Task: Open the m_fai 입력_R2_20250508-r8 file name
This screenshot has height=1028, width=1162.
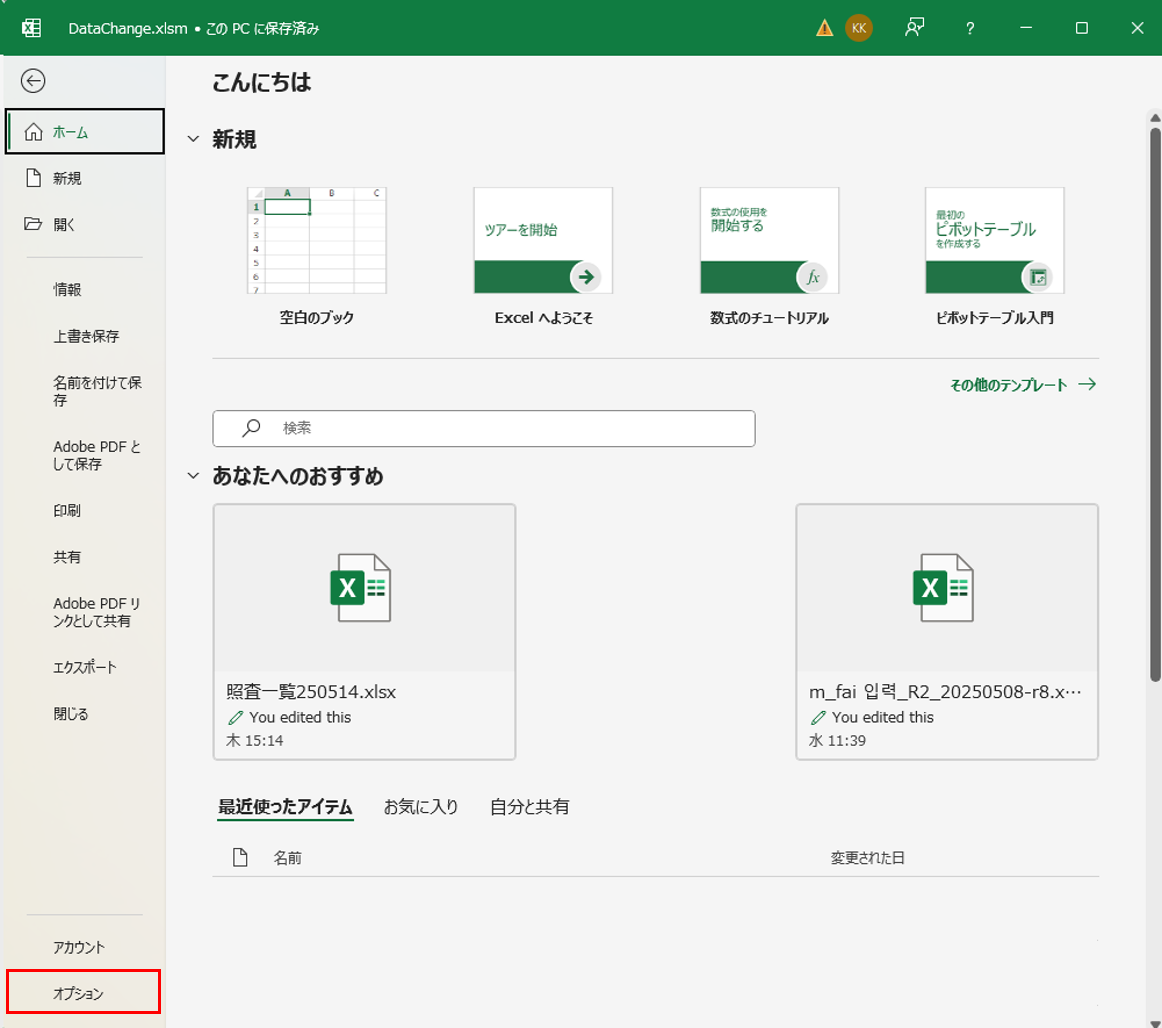Action: [945, 692]
